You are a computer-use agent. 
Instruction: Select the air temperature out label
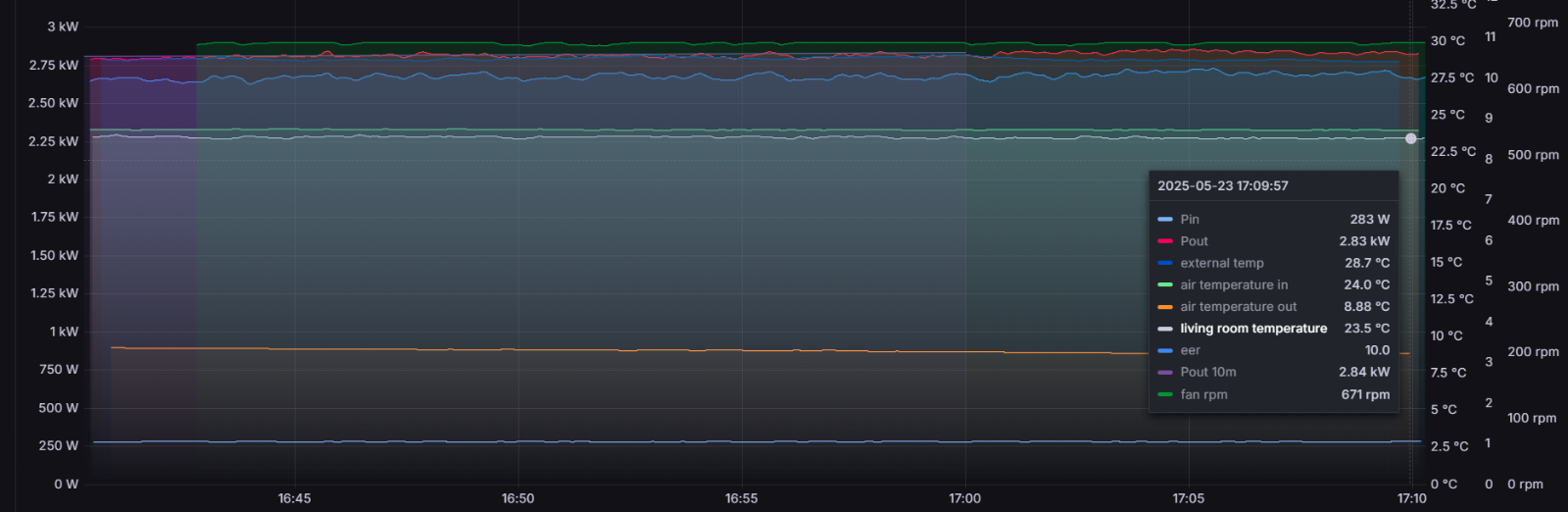(x=1239, y=307)
